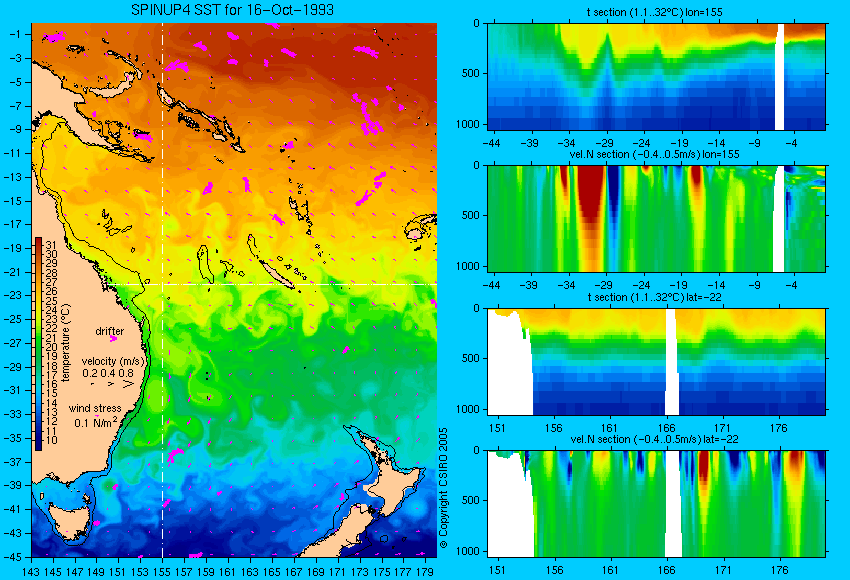850x580 pixels.
Task: Click longitude tick label 143 below the SST map
Action: (x=31, y=571)
